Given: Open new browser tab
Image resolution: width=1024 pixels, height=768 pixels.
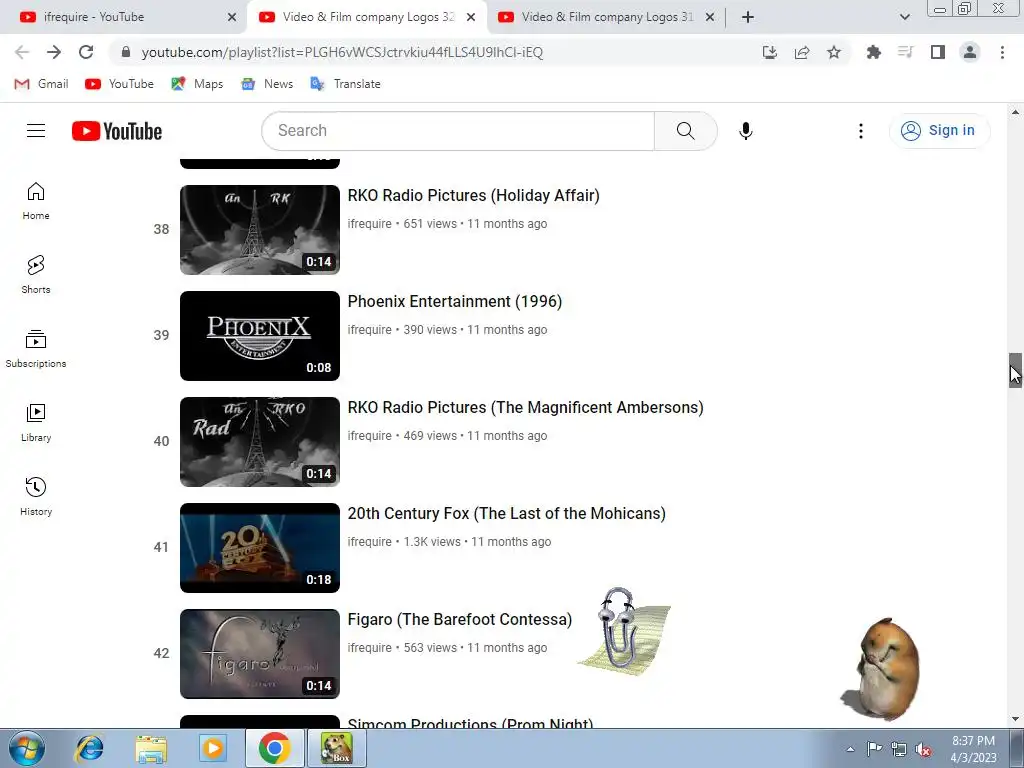Looking at the screenshot, I should coord(748,17).
